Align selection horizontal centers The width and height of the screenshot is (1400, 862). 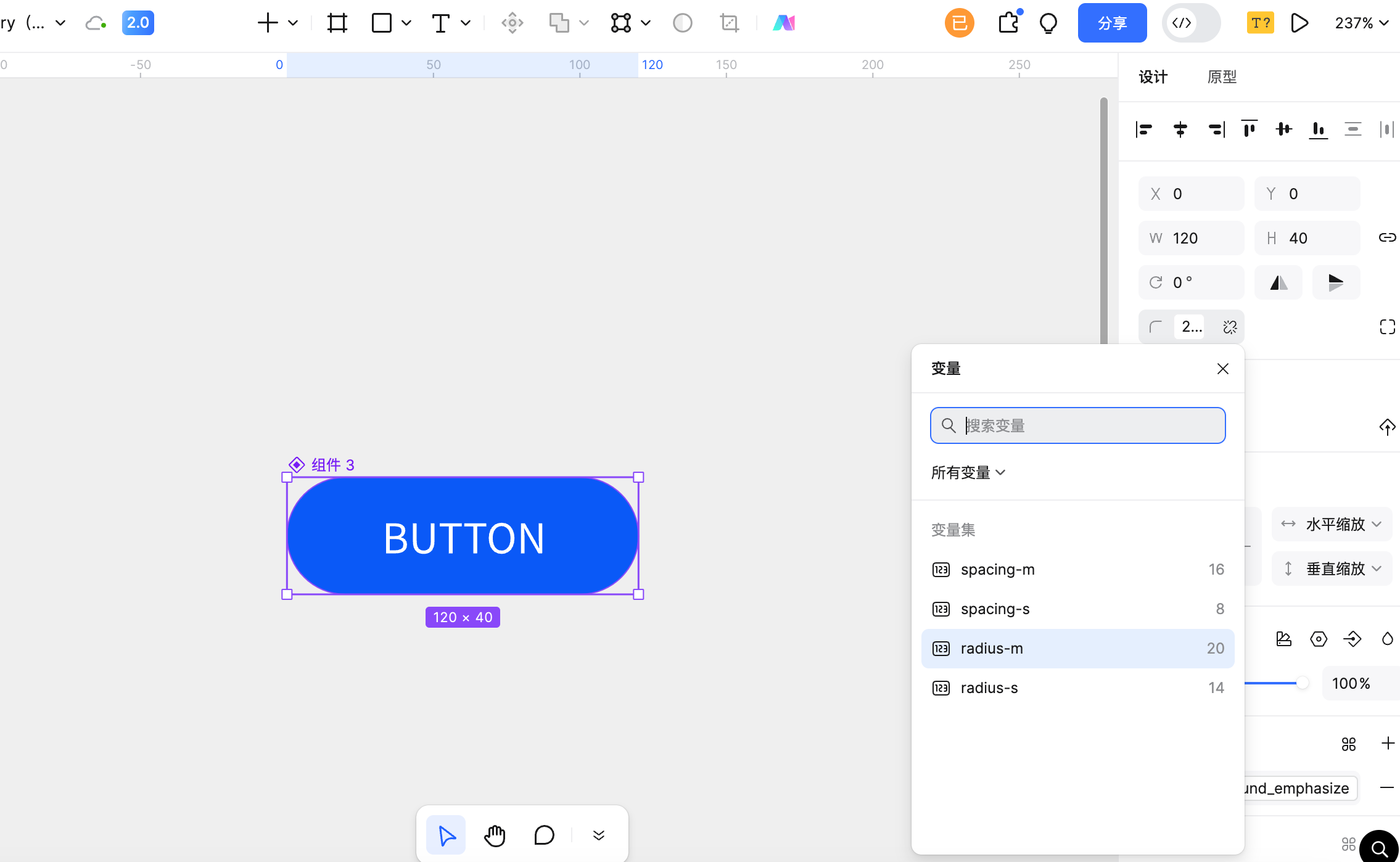(1180, 129)
